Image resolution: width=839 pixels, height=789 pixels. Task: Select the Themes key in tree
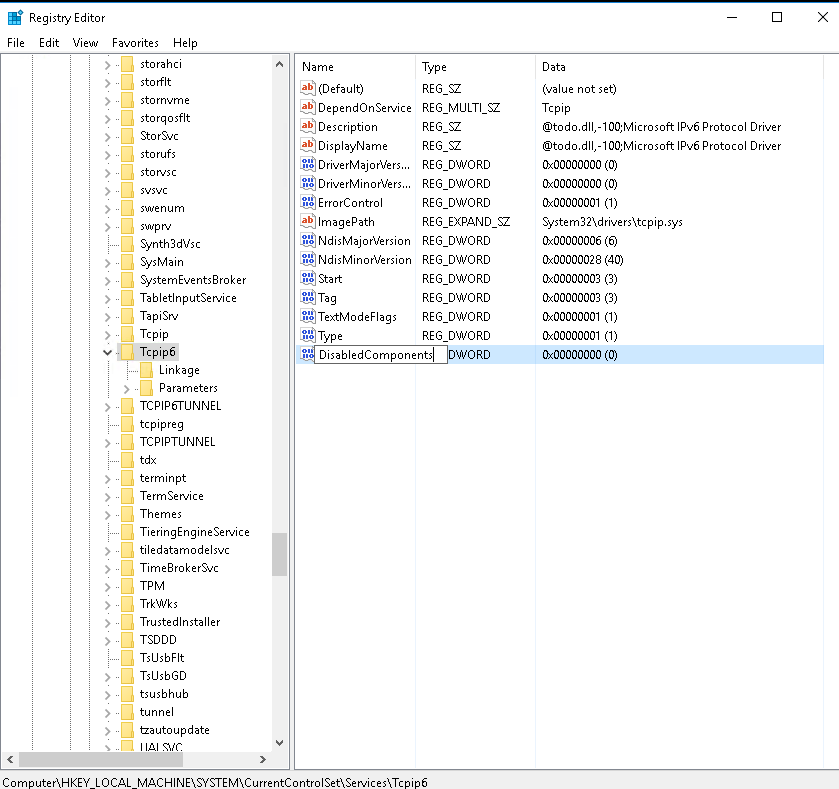pyautogui.click(x=160, y=514)
